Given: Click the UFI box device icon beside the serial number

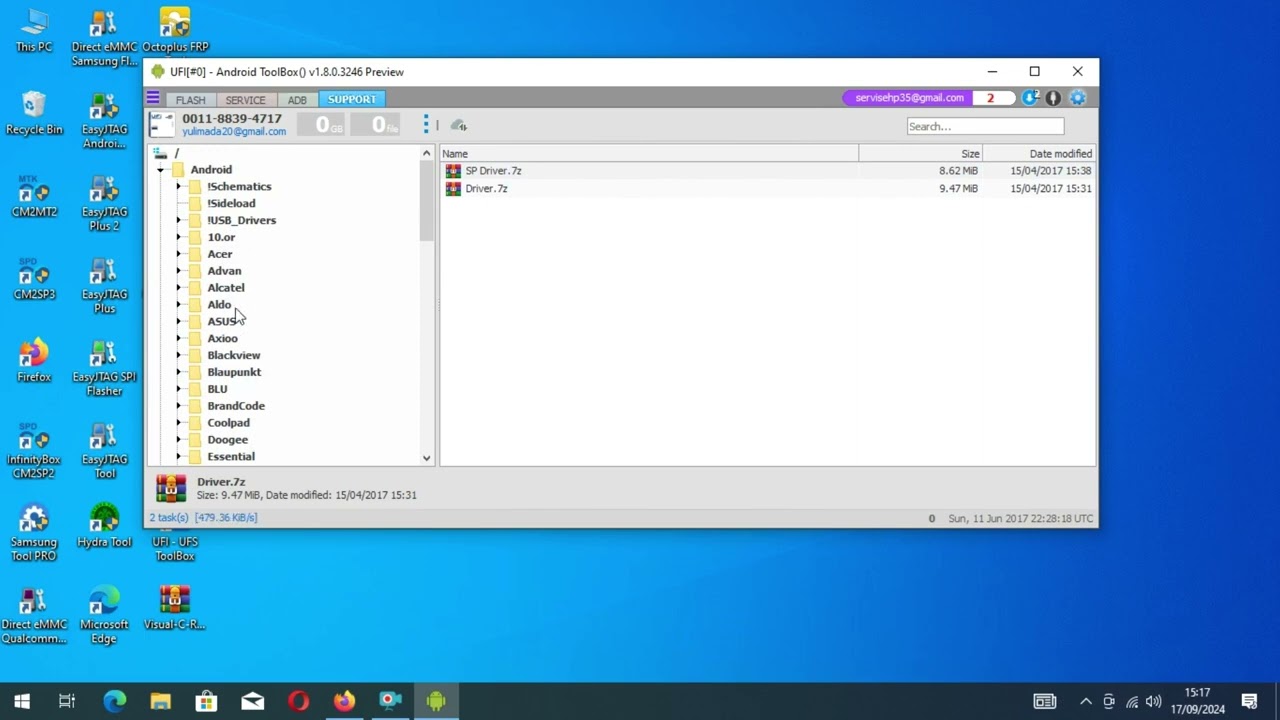Looking at the screenshot, I should click(x=162, y=124).
